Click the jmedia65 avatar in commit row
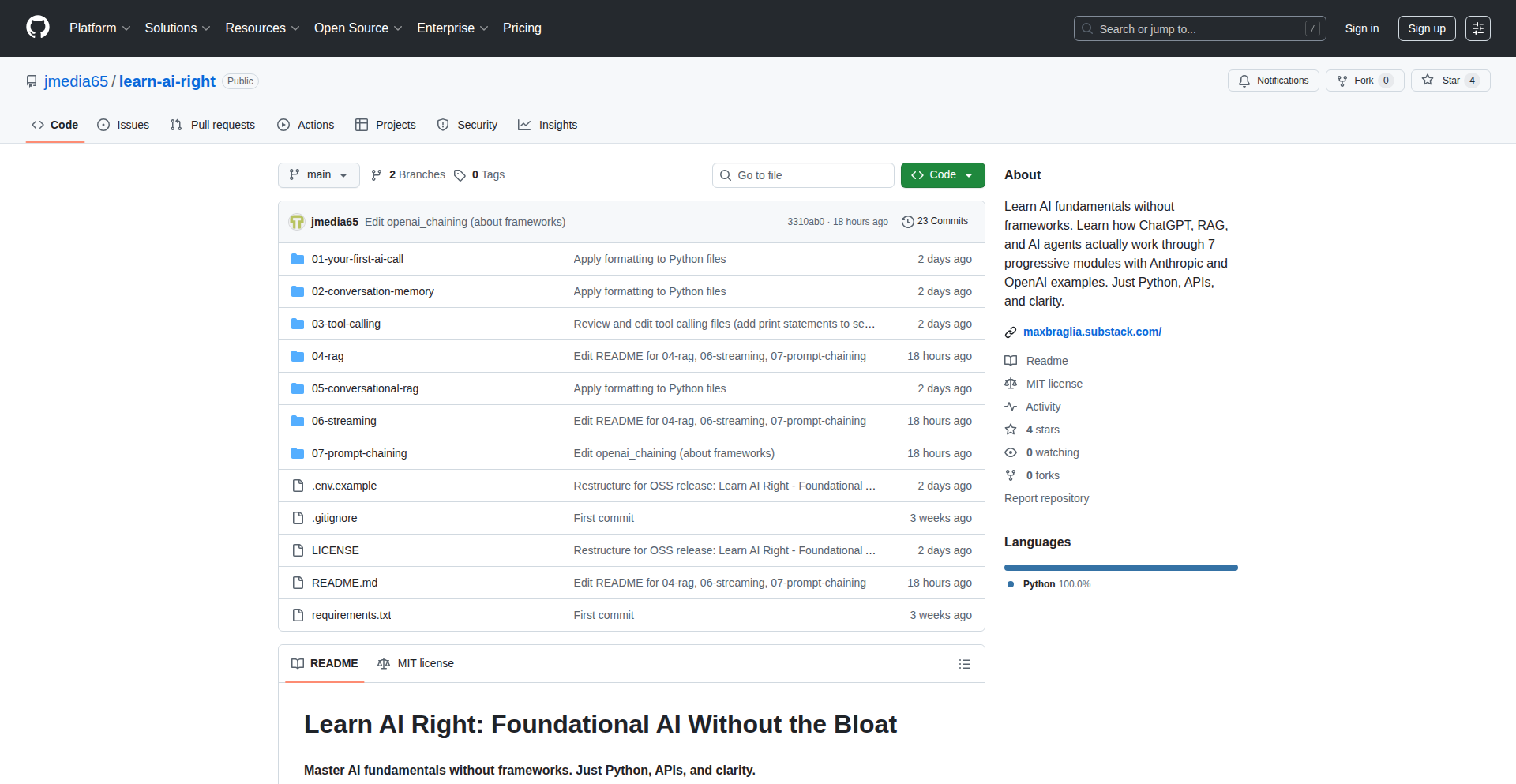The width and height of the screenshot is (1516, 784). pos(297,222)
